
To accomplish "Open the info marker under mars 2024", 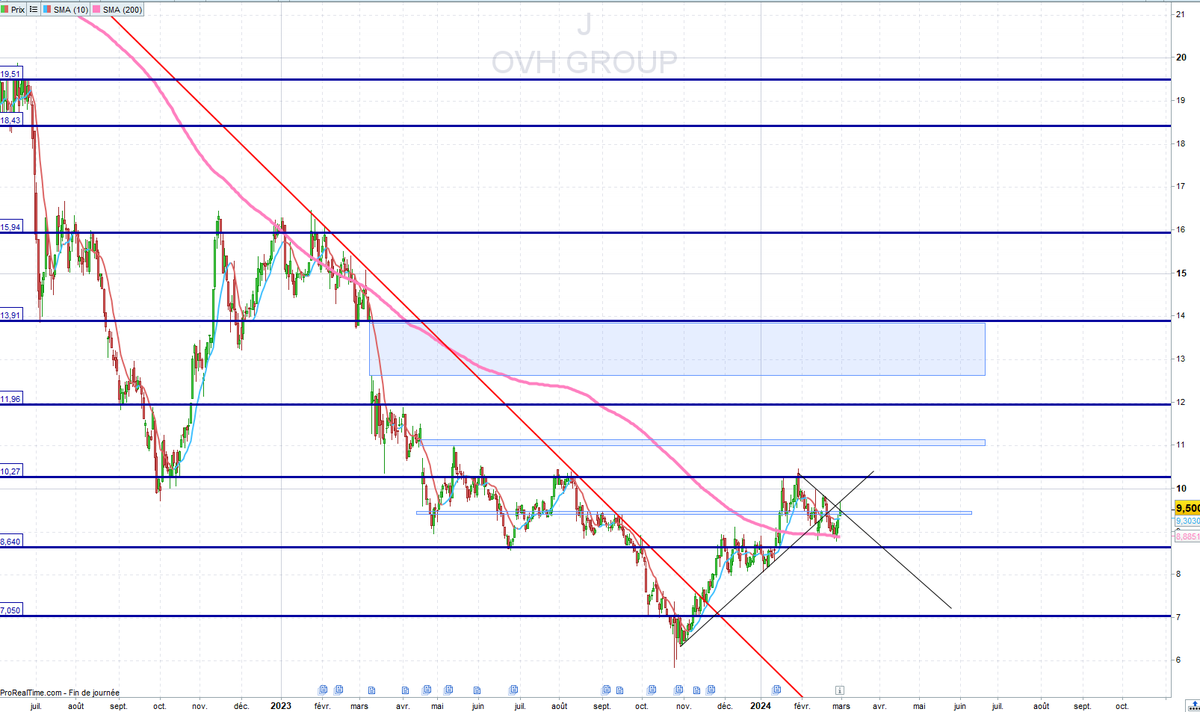I will click(840, 689).
